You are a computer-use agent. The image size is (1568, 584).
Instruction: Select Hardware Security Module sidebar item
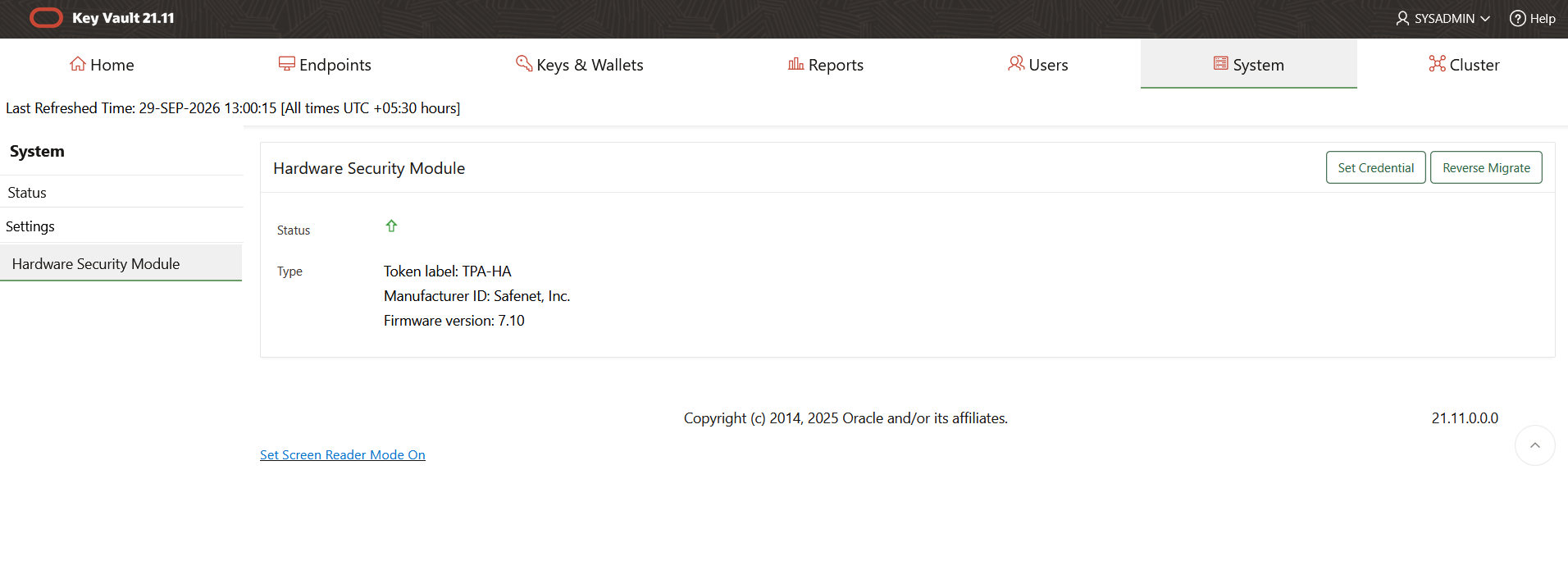[x=121, y=263]
